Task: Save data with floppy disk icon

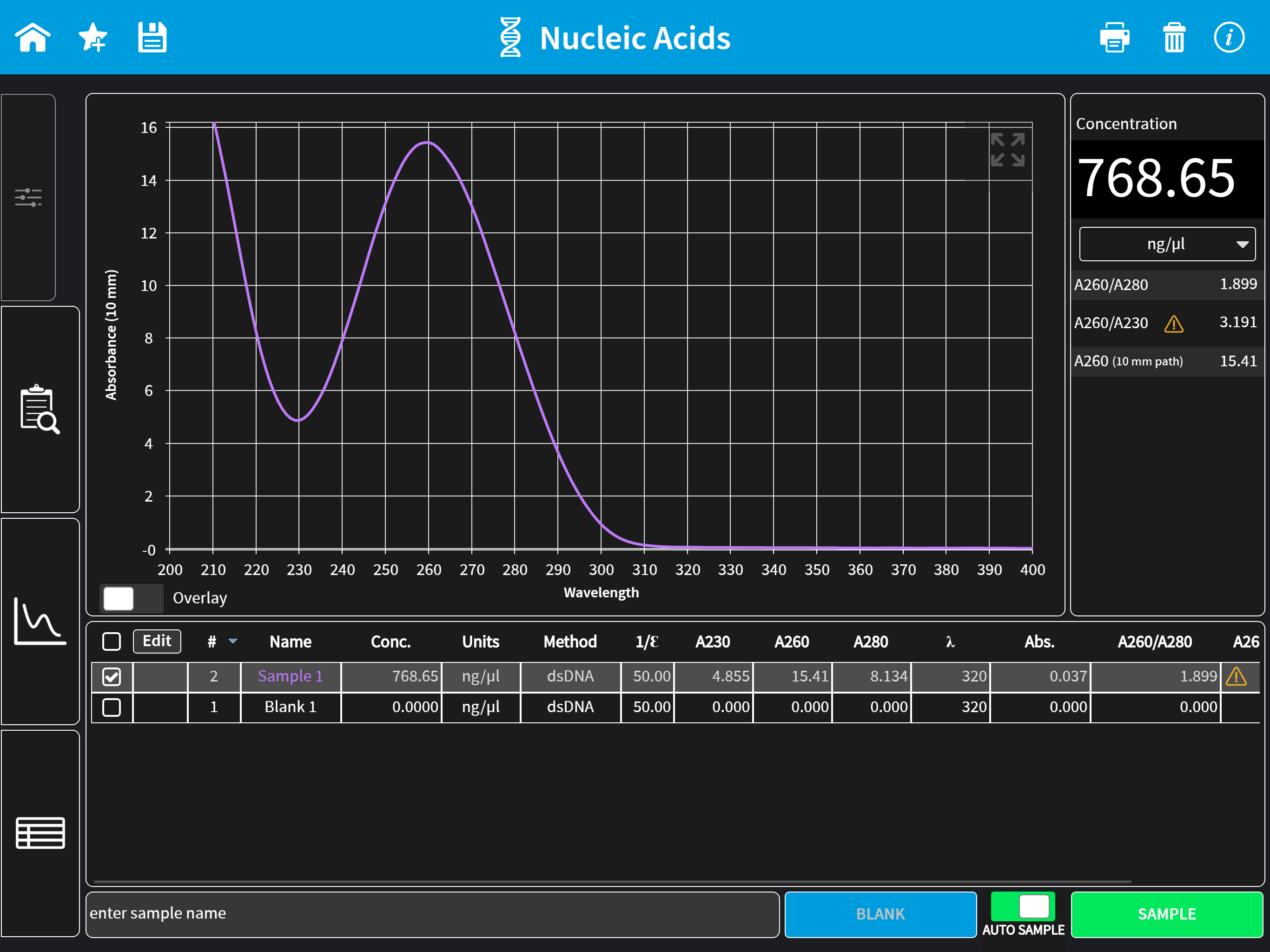Action: (152, 38)
